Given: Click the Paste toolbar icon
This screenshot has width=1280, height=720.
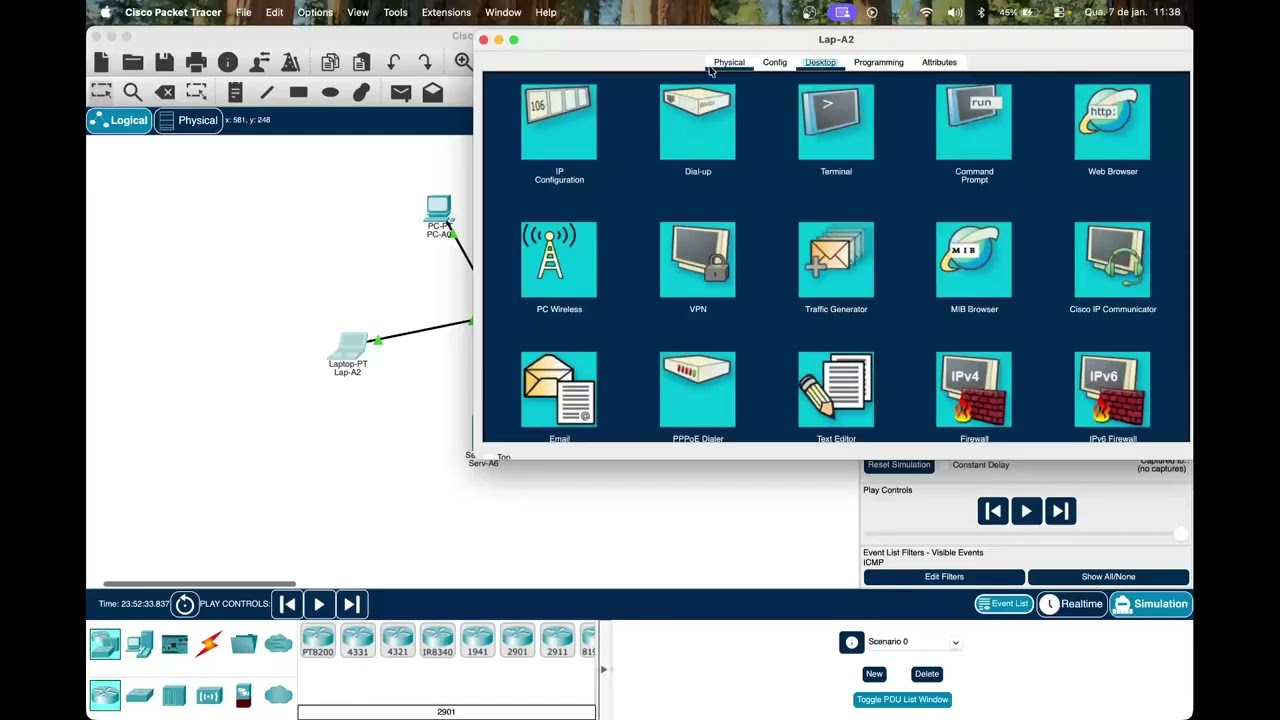Looking at the screenshot, I should tap(361, 62).
